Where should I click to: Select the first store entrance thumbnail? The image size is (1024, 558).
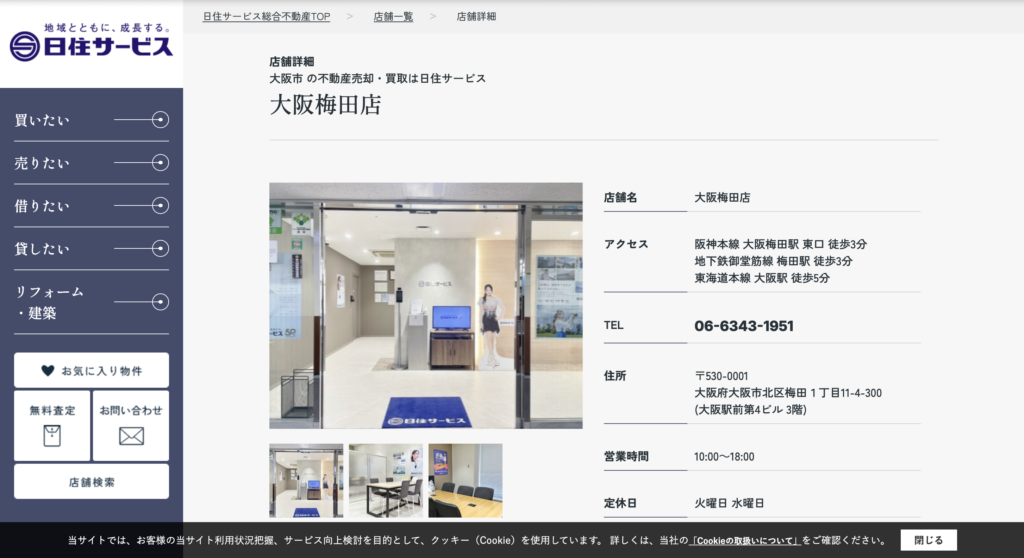click(306, 481)
